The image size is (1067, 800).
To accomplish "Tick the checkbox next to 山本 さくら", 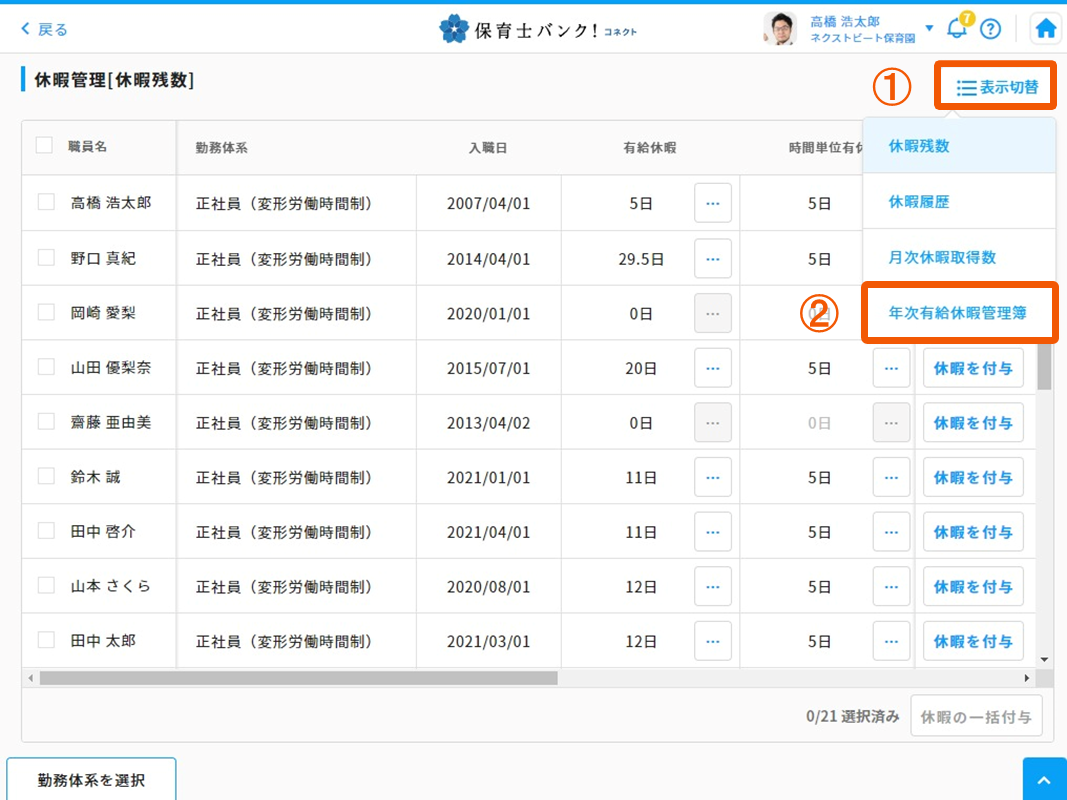I will [x=46, y=585].
